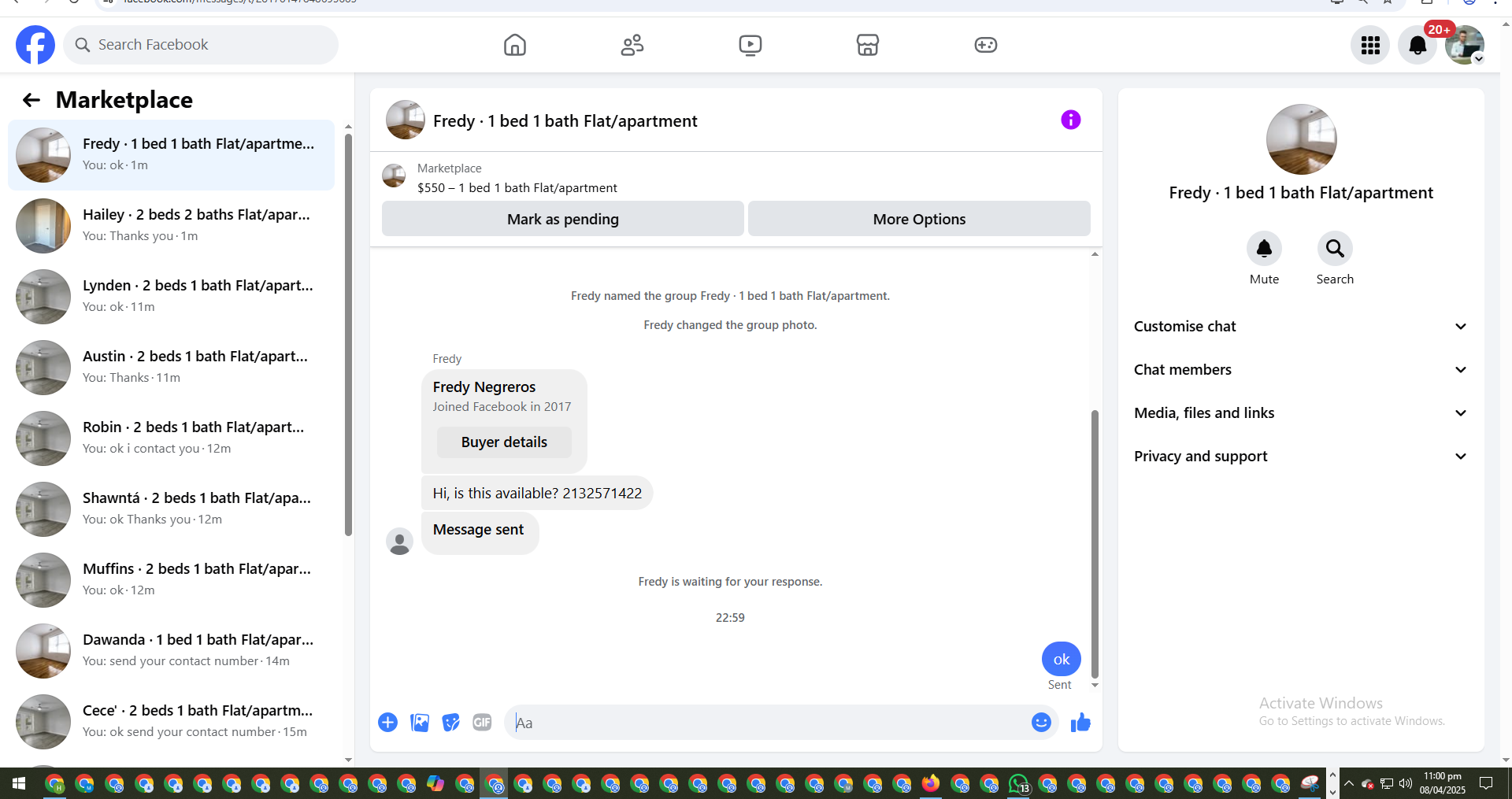The width and height of the screenshot is (1512, 799).
Task: Click the Search Facebook field
Action: click(x=201, y=45)
